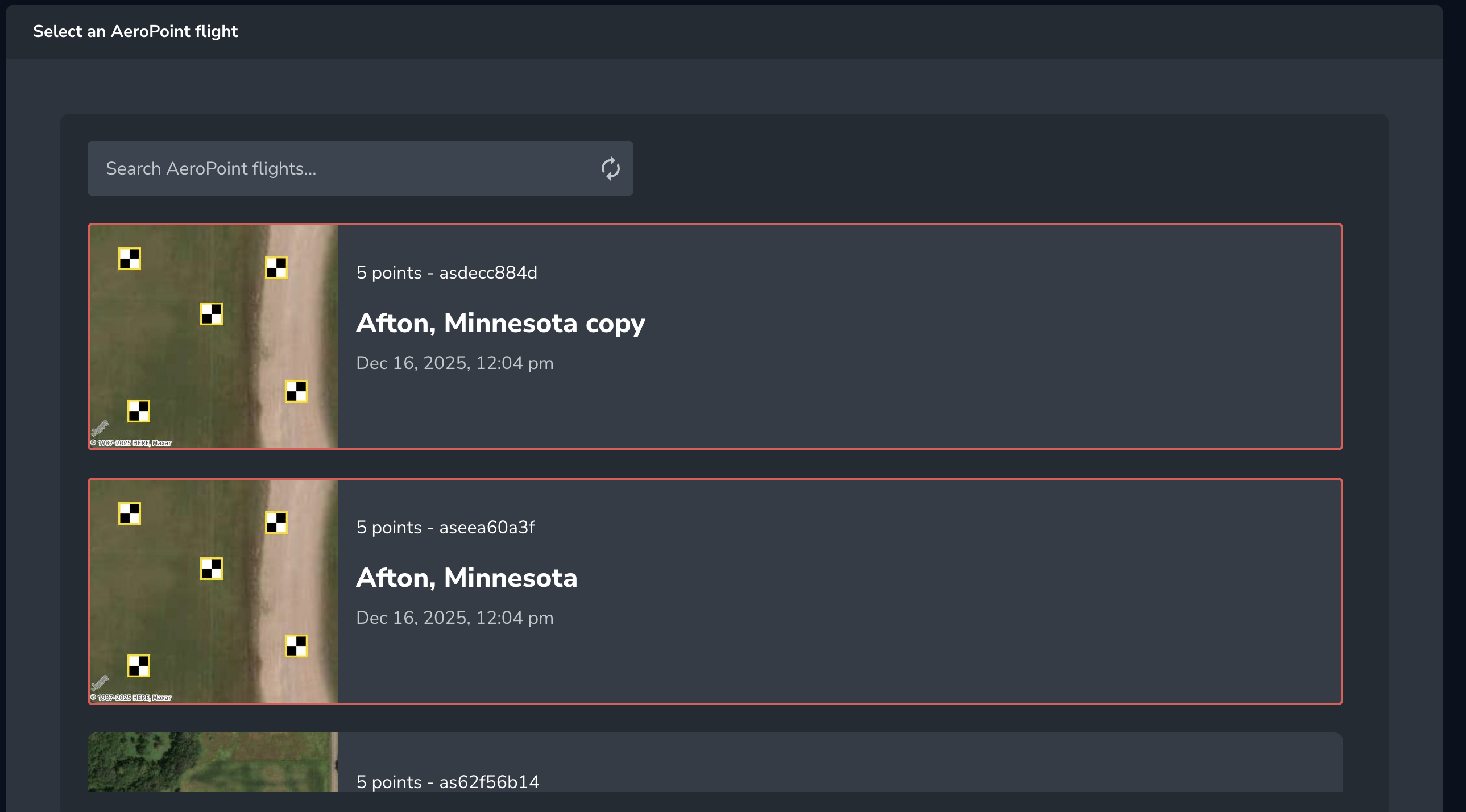The width and height of the screenshot is (1466, 812).
Task: Click center AeroPoint marker in second thumbnail
Action: coord(212,569)
